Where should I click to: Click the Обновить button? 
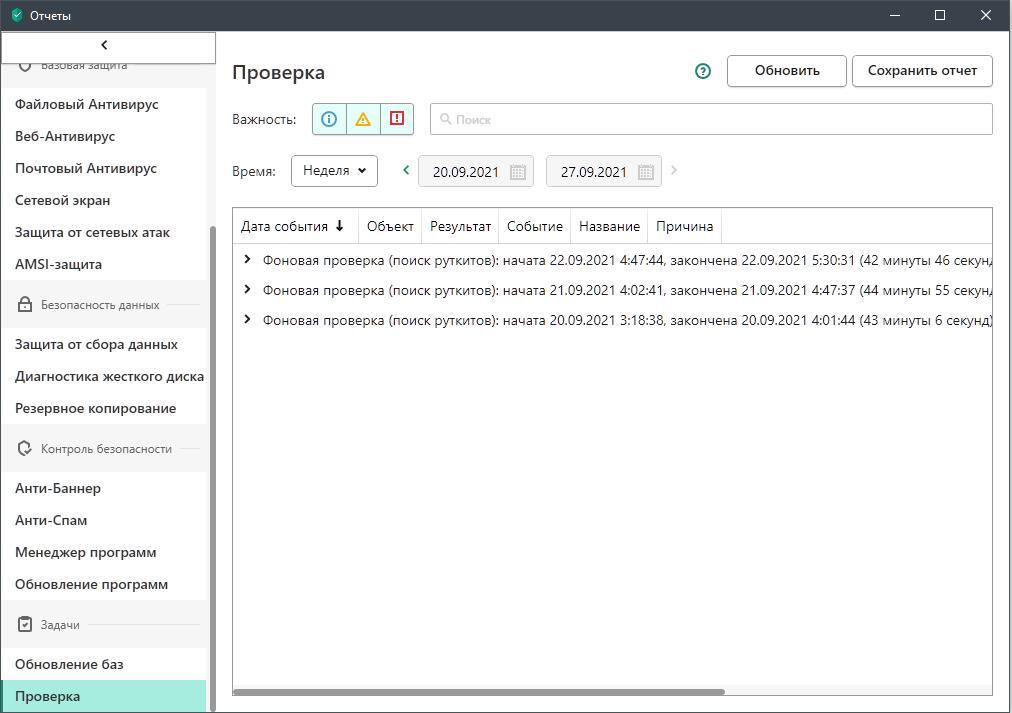point(786,71)
